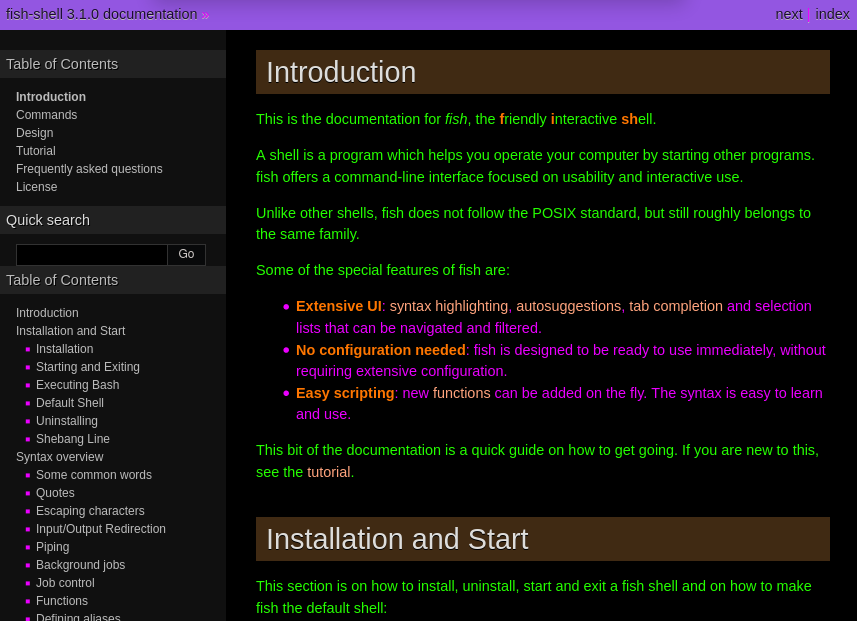Open Executing Bash in the contents tree

point(78,385)
